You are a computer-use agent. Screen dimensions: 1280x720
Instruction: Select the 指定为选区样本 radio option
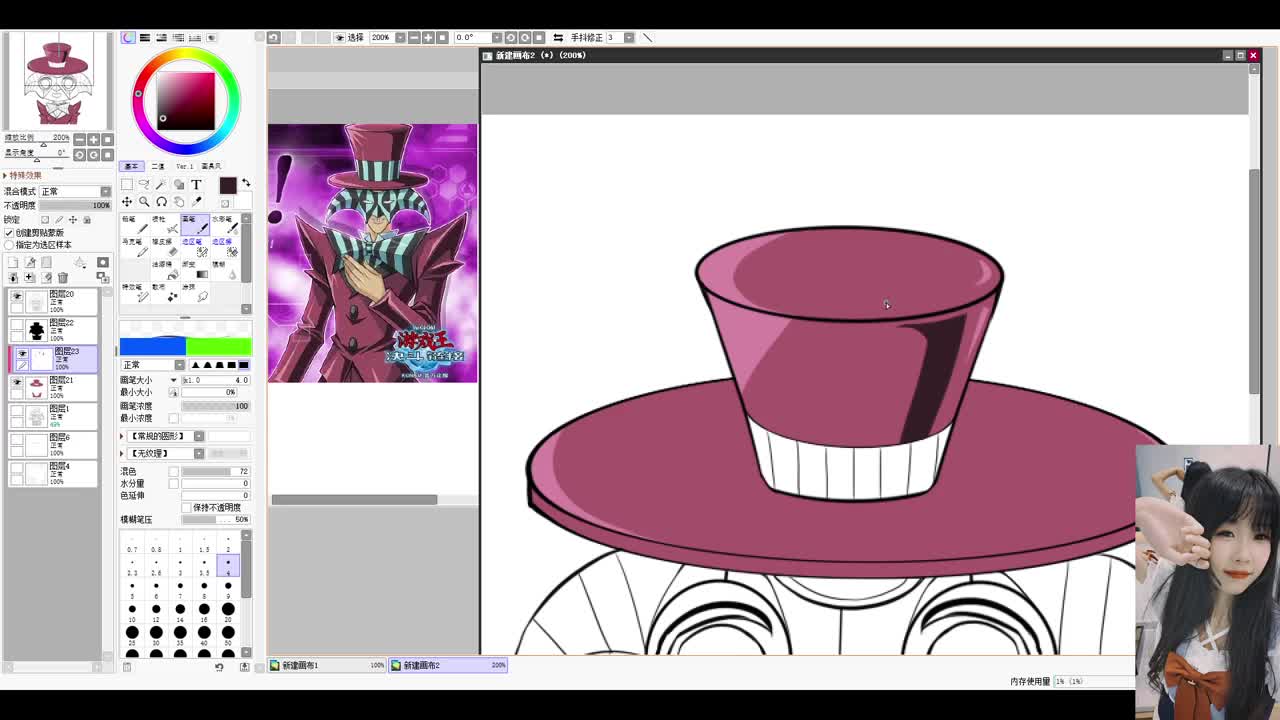[9, 245]
